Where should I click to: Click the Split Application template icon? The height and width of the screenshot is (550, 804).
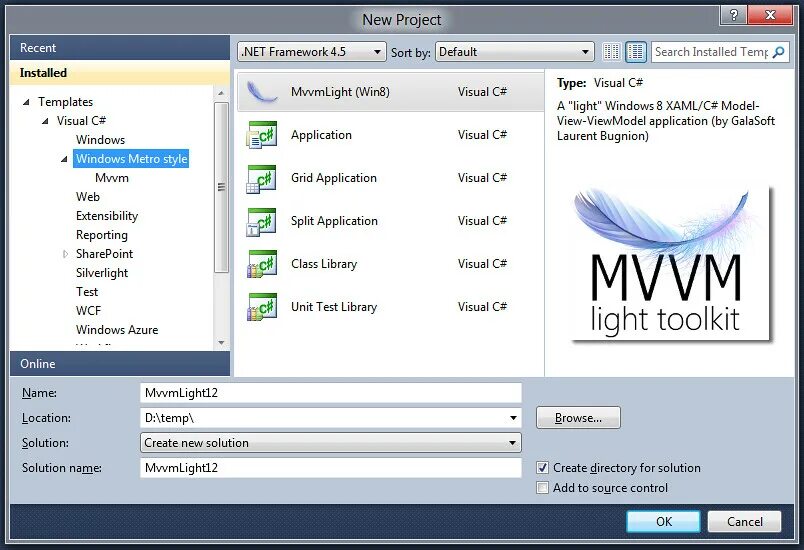click(262, 221)
